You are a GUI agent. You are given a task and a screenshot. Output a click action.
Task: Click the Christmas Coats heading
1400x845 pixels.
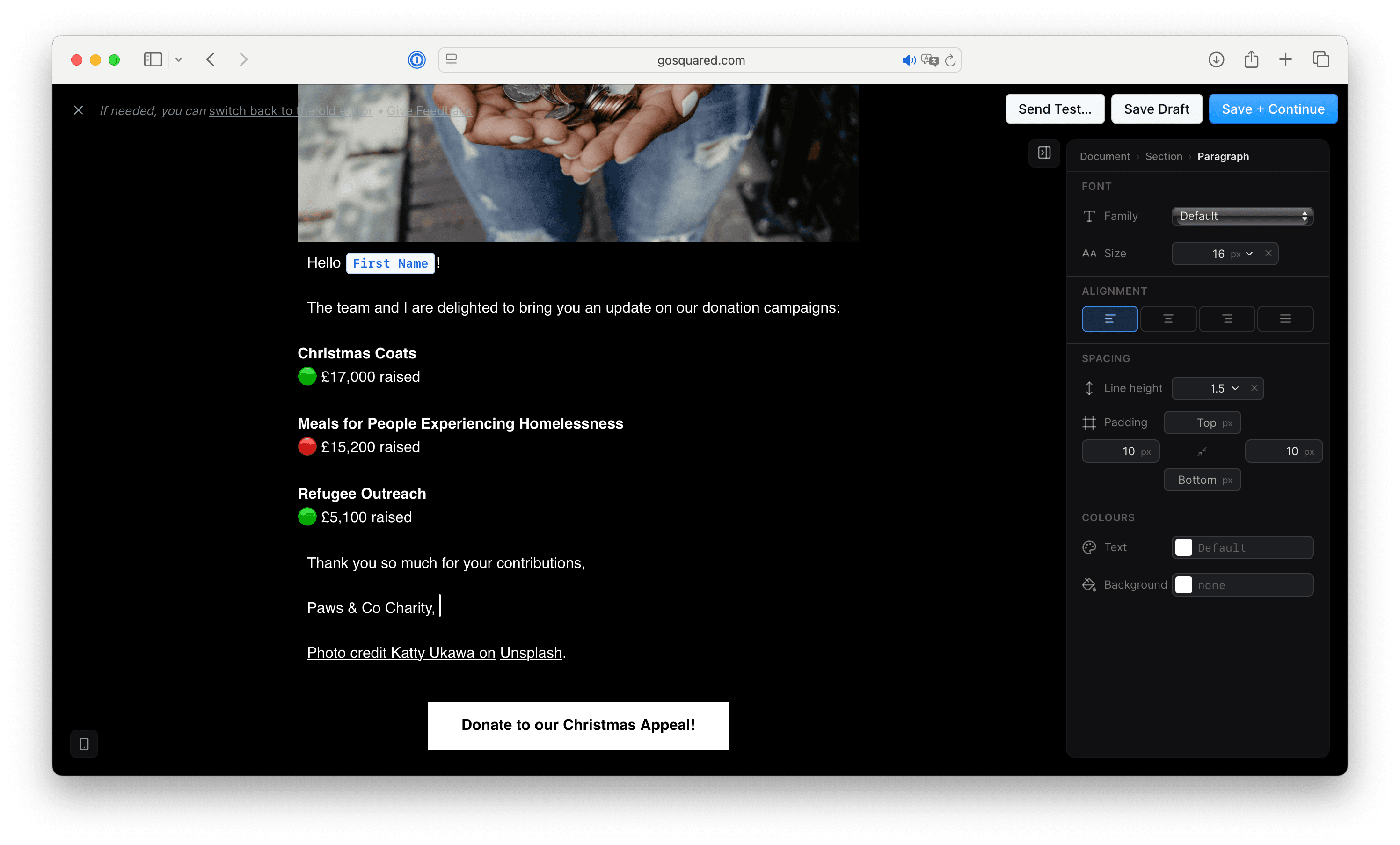click(357, 353)
